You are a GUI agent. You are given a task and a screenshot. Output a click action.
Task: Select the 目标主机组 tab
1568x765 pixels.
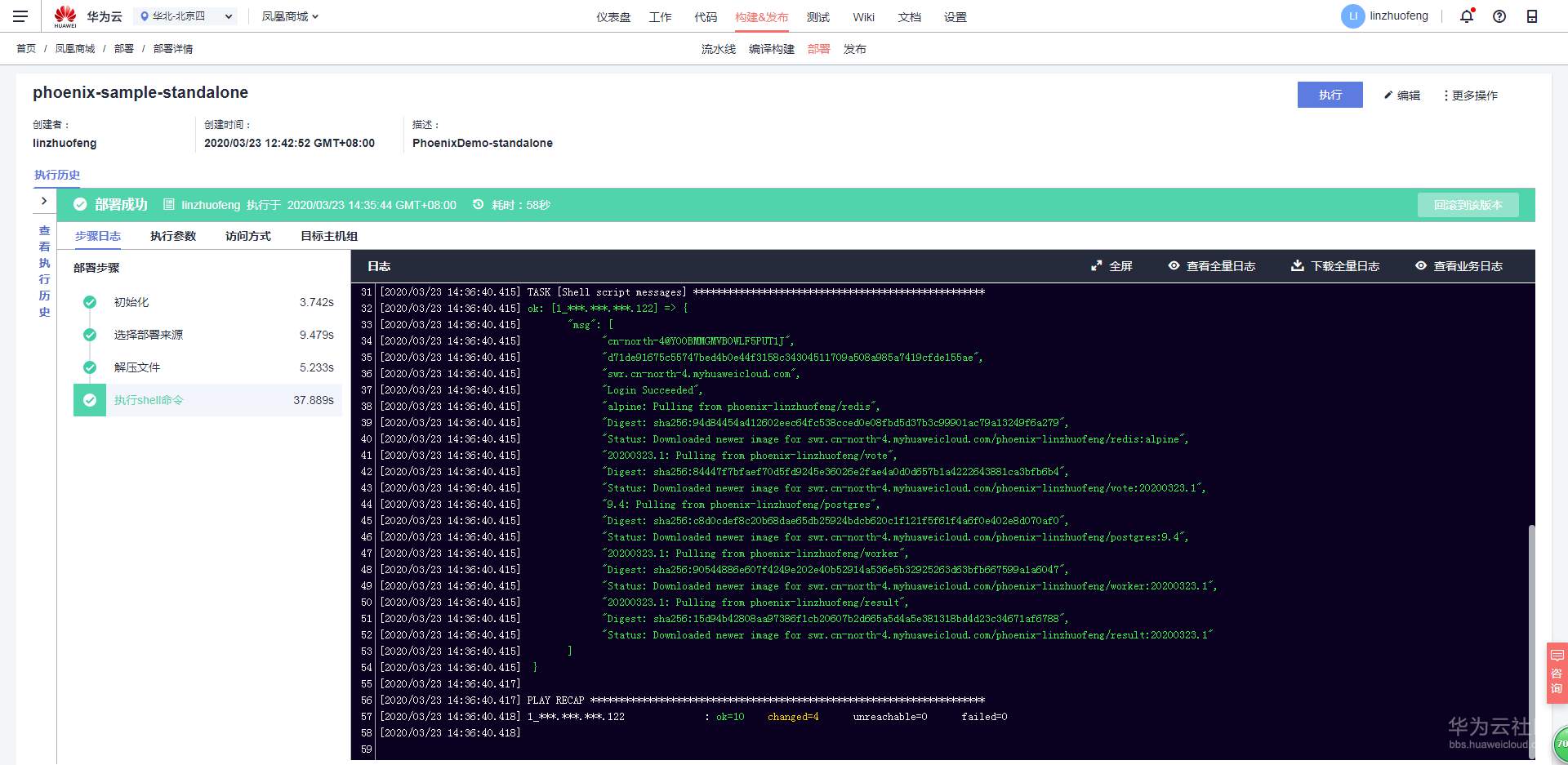329,236
